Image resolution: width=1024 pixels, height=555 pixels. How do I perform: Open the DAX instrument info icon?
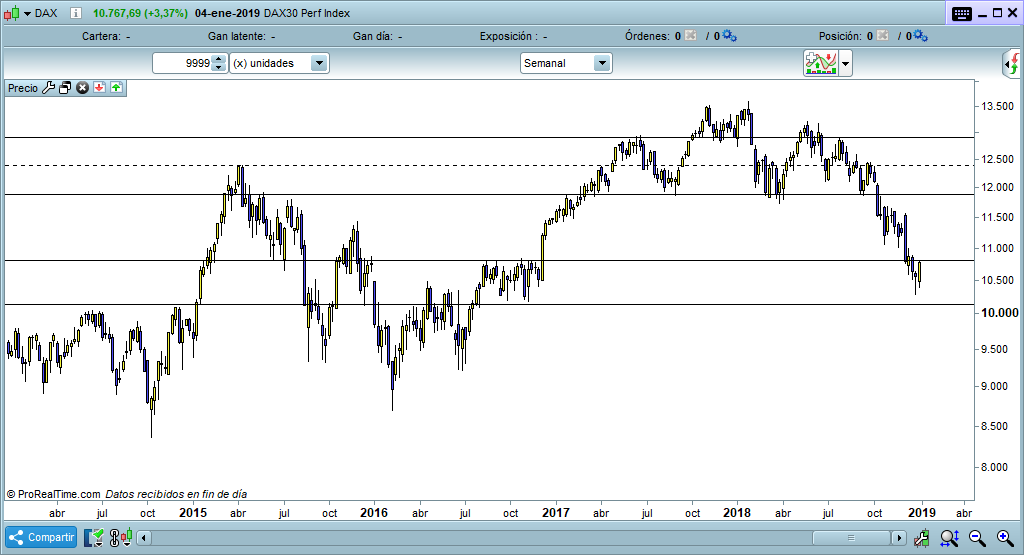[76, 13]
